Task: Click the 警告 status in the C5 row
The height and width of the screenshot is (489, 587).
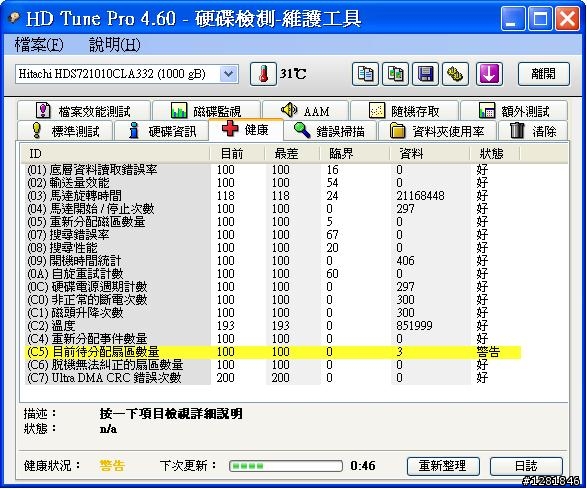Action: (x=488, y=352)
